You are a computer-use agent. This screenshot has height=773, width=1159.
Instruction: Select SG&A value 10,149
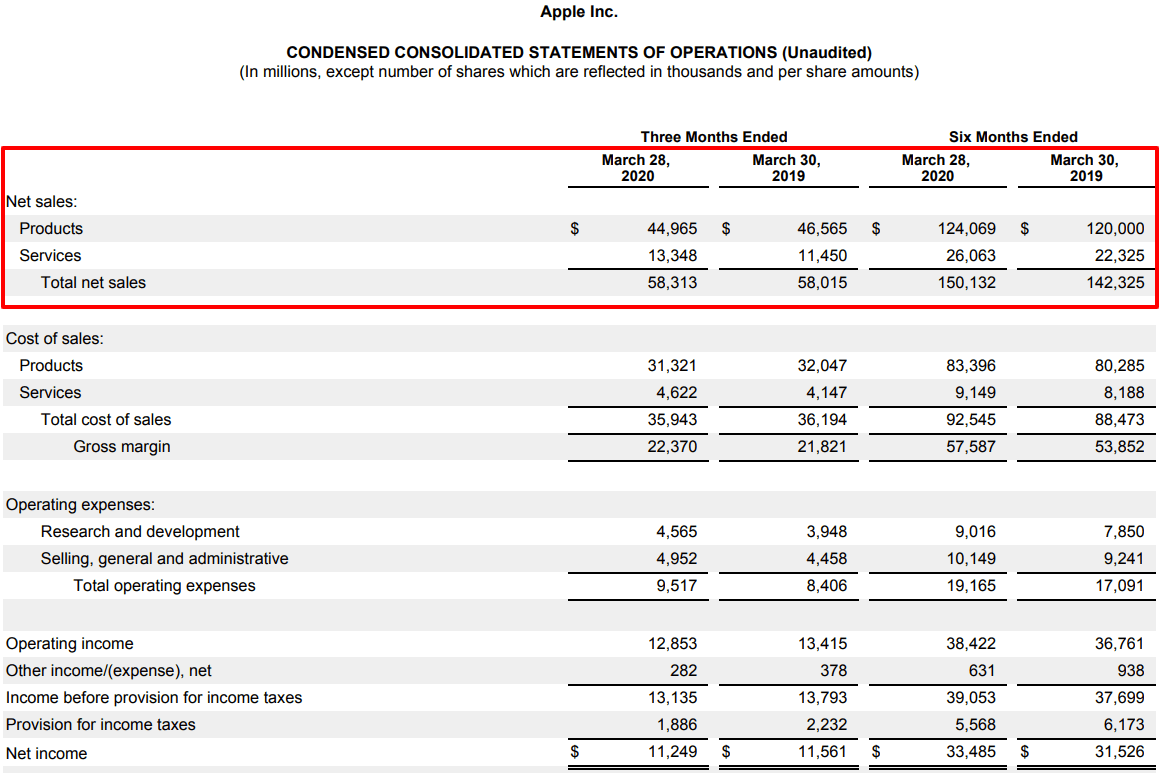[971, 559]
